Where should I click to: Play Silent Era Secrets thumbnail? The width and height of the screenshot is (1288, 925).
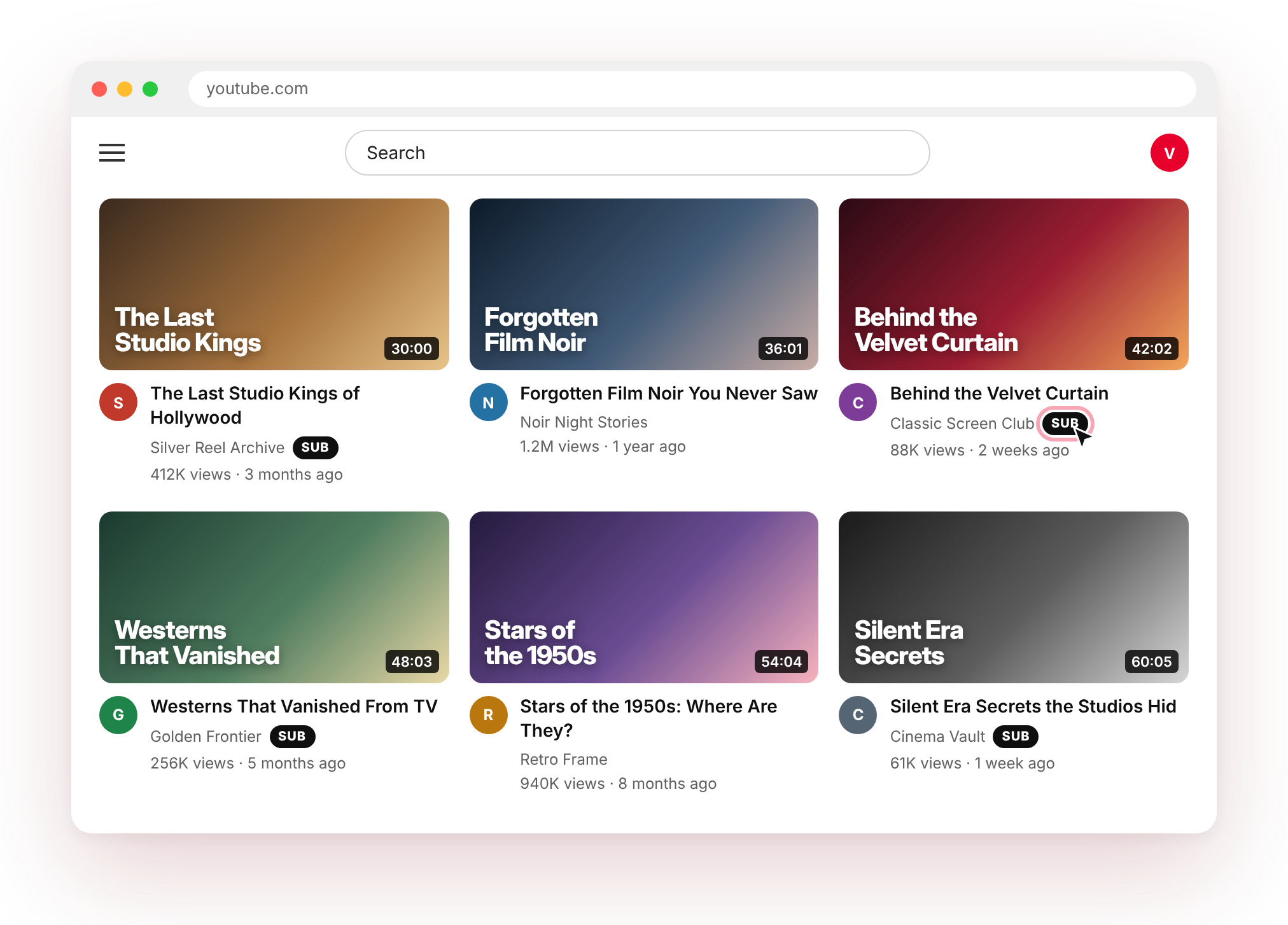(1014, 597)
